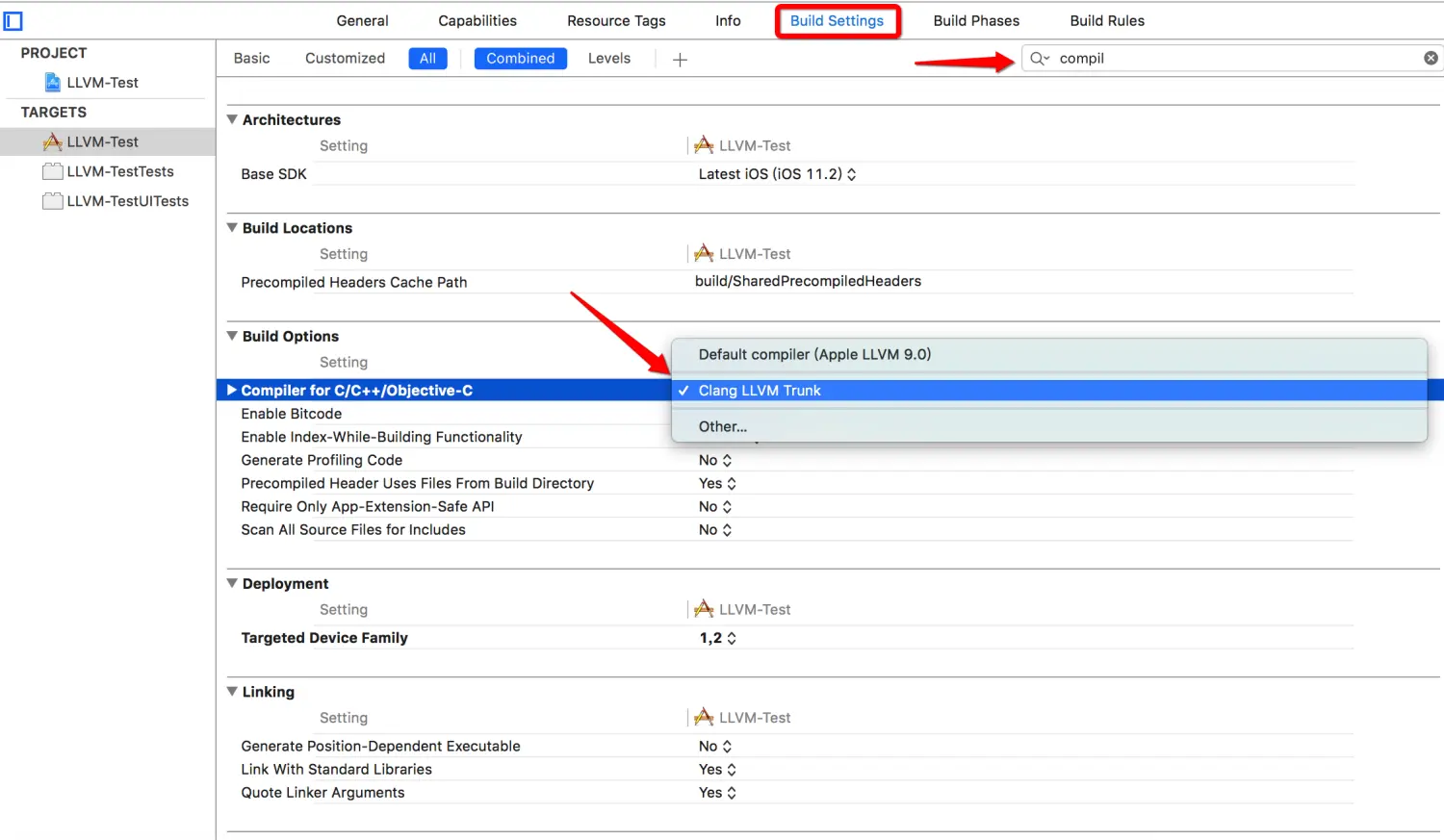
Task: Click the LLVM-TestUITests folder icon
Action: coord(53,201)
